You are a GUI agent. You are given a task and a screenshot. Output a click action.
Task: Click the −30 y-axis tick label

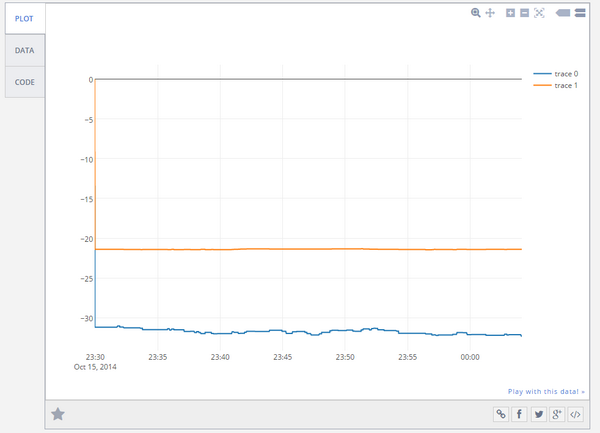(87, 318)
